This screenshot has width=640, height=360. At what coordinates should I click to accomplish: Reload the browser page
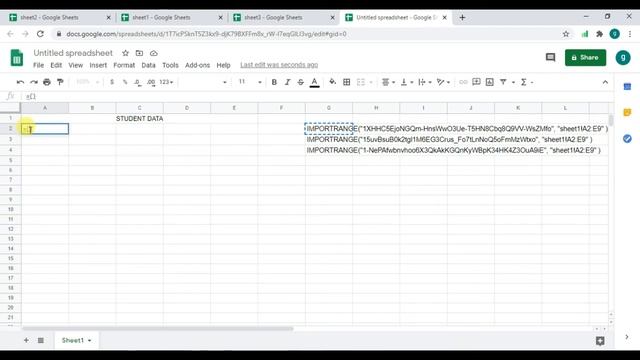[40, 34]
